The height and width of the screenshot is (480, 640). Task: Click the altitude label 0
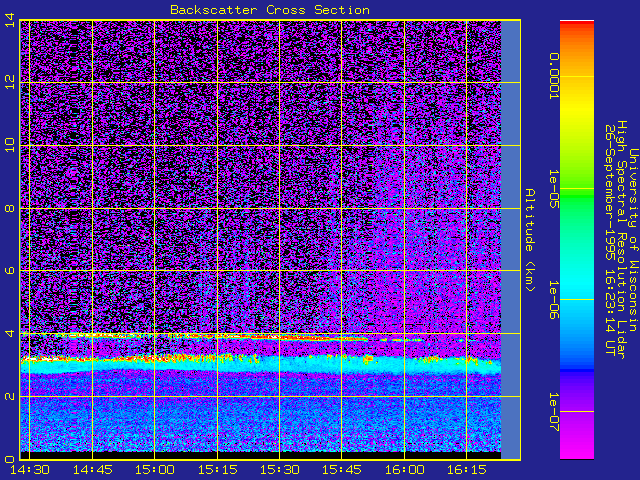(x=10, y=459)
